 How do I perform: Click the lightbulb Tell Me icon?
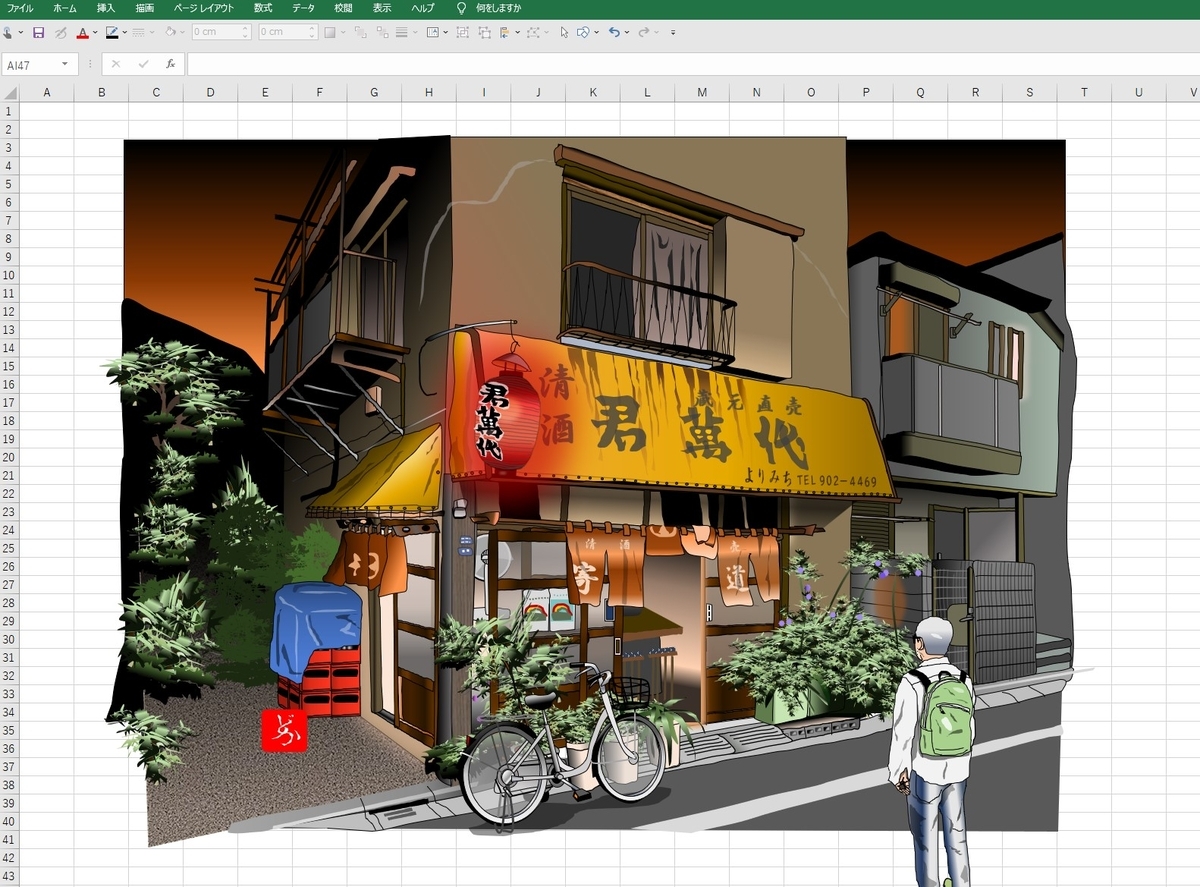[461, 7]
